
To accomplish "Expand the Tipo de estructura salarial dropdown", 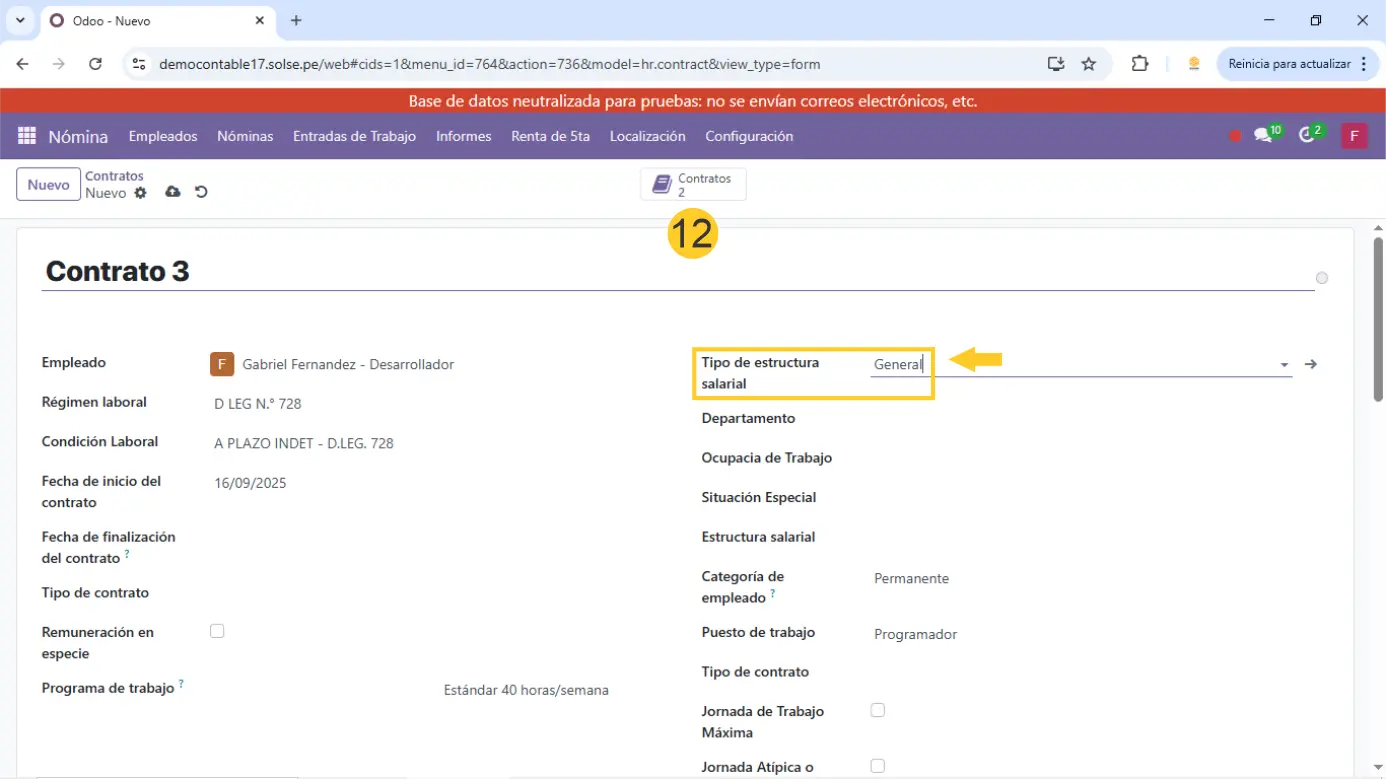I will click(x=1284, y=365).
